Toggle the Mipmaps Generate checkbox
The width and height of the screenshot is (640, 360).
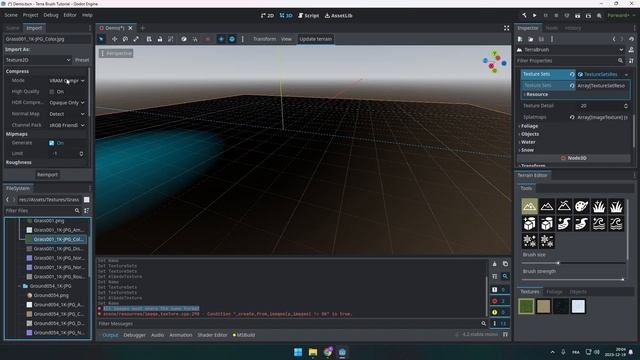point(51,143)
